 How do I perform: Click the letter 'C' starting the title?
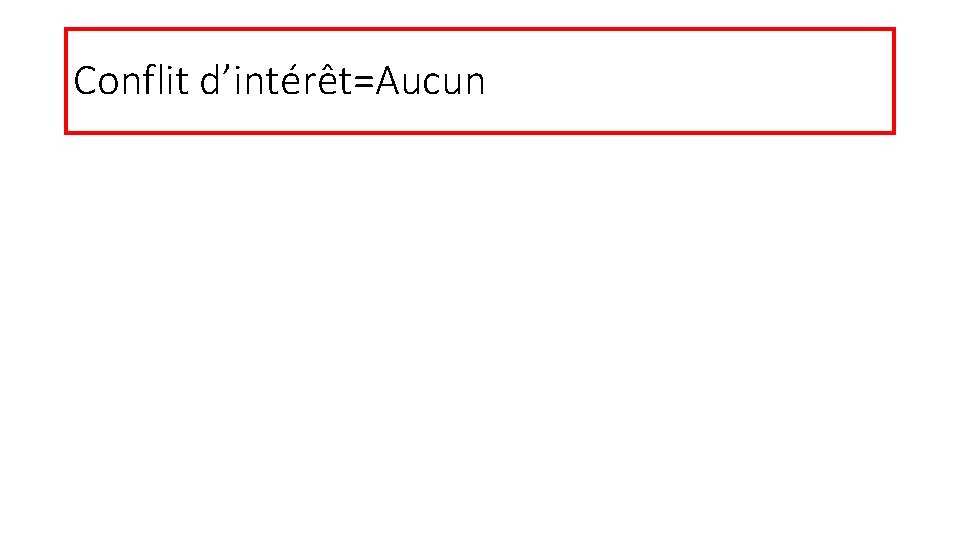pyautogui.click(x=85, y=81)
